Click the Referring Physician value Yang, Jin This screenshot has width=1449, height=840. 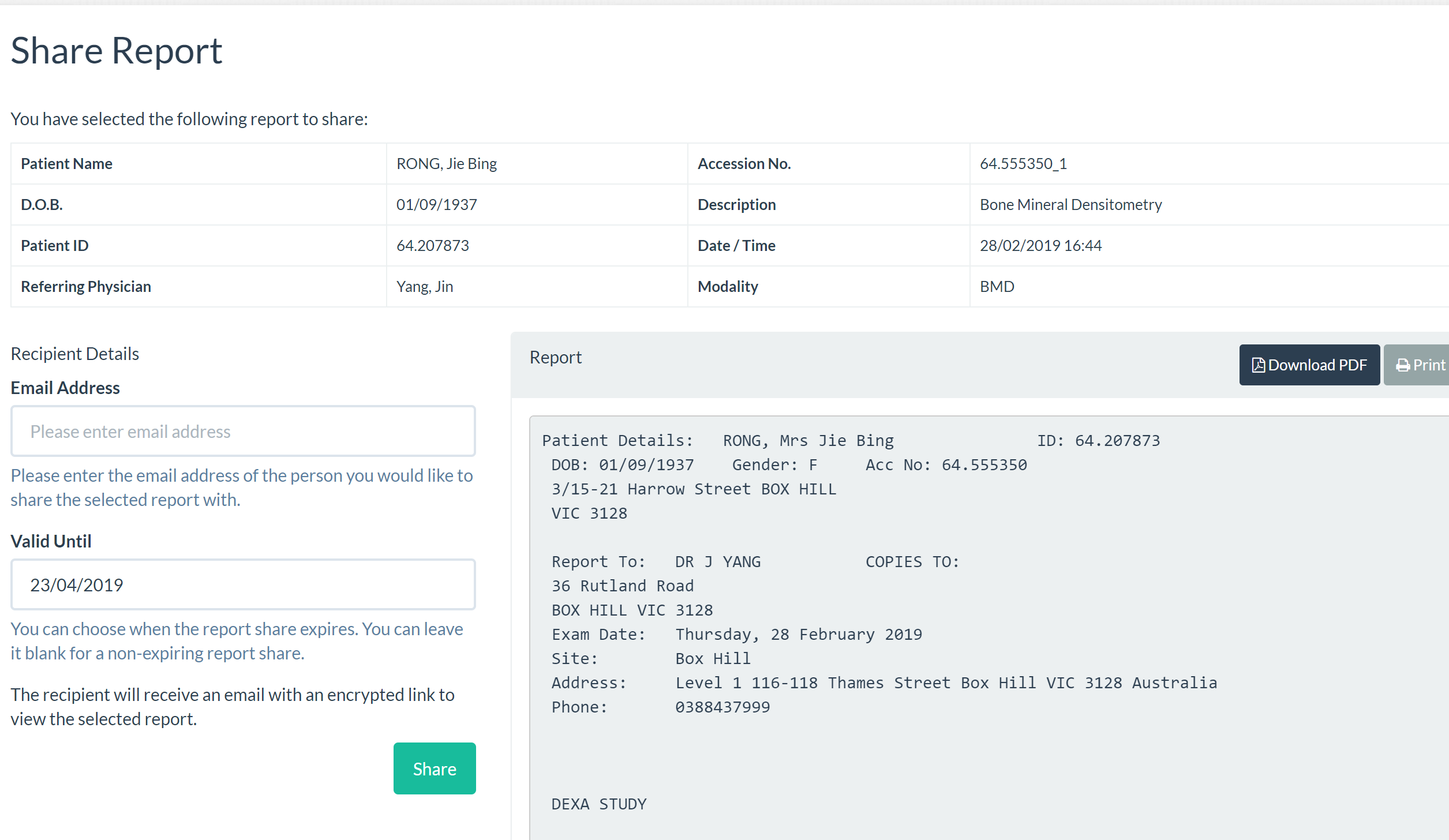pyautogui.click(x=424, y=287)
